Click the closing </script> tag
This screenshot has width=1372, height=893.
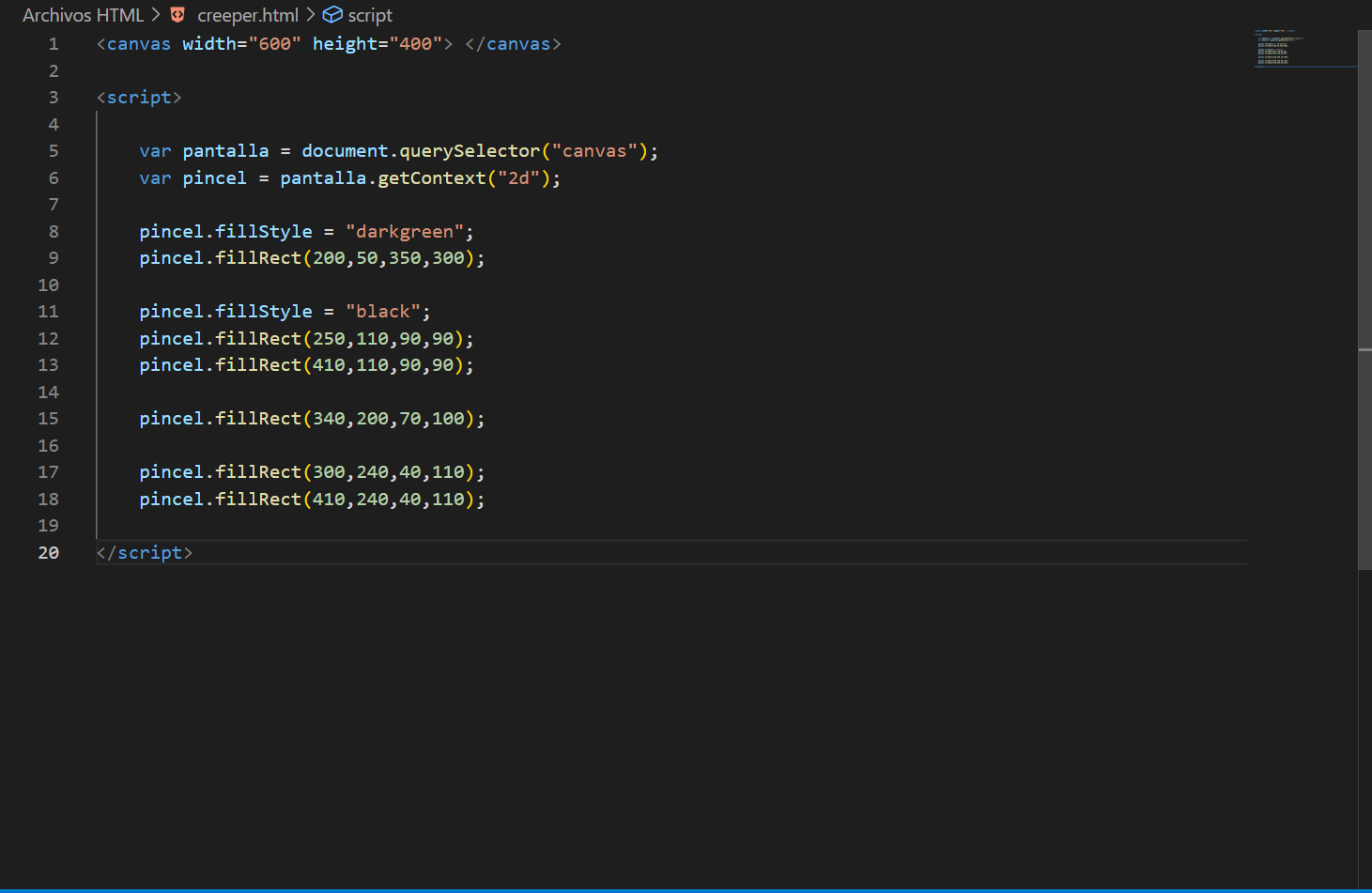(145, 553)
